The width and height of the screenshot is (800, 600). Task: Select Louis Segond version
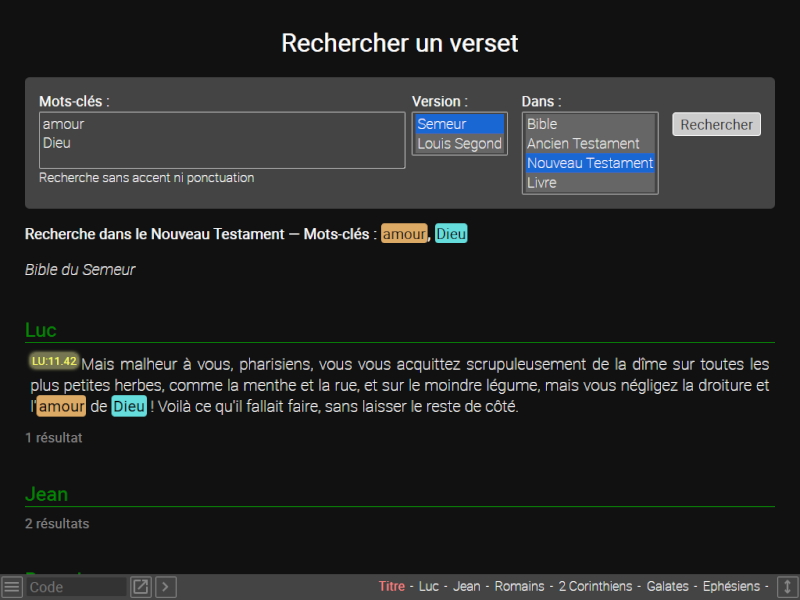point(460,144)
